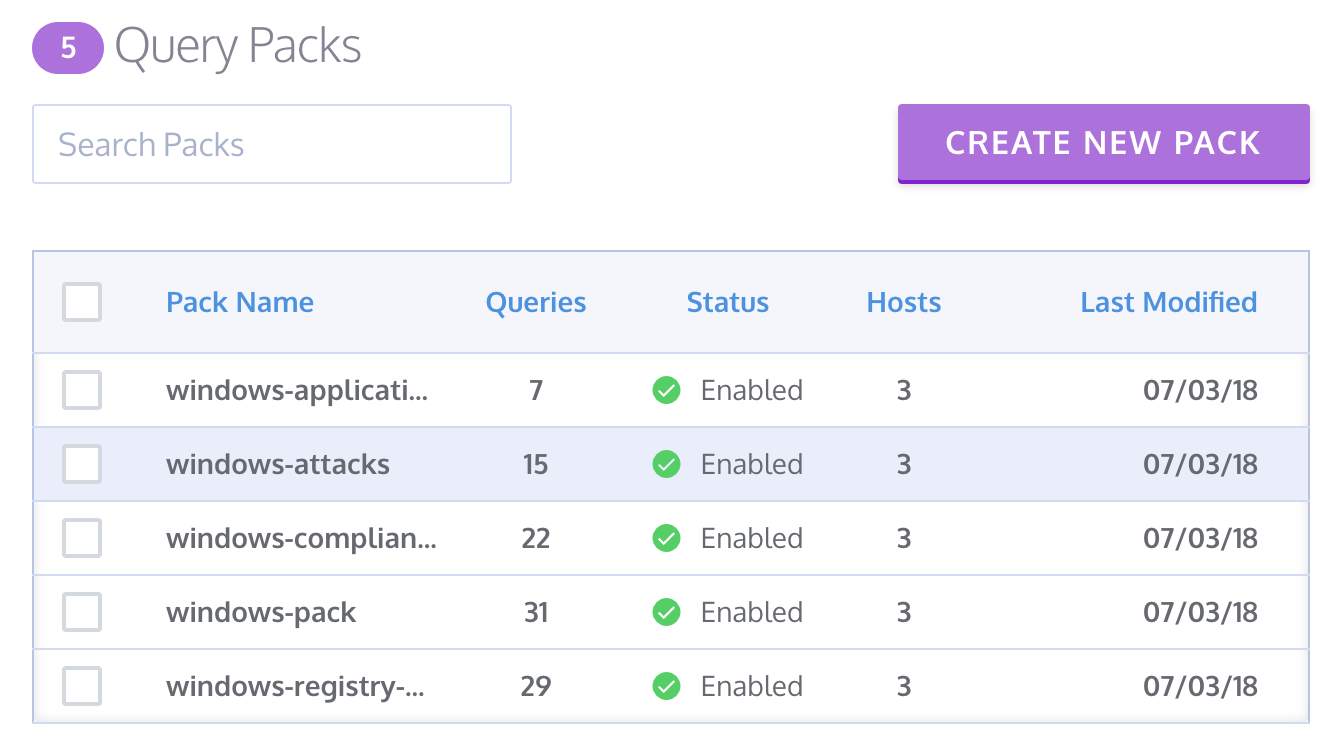Viewport: 1330px width, 740px height.
Task: Click the Create New Pack button
Action: [x=1104, y=143]
